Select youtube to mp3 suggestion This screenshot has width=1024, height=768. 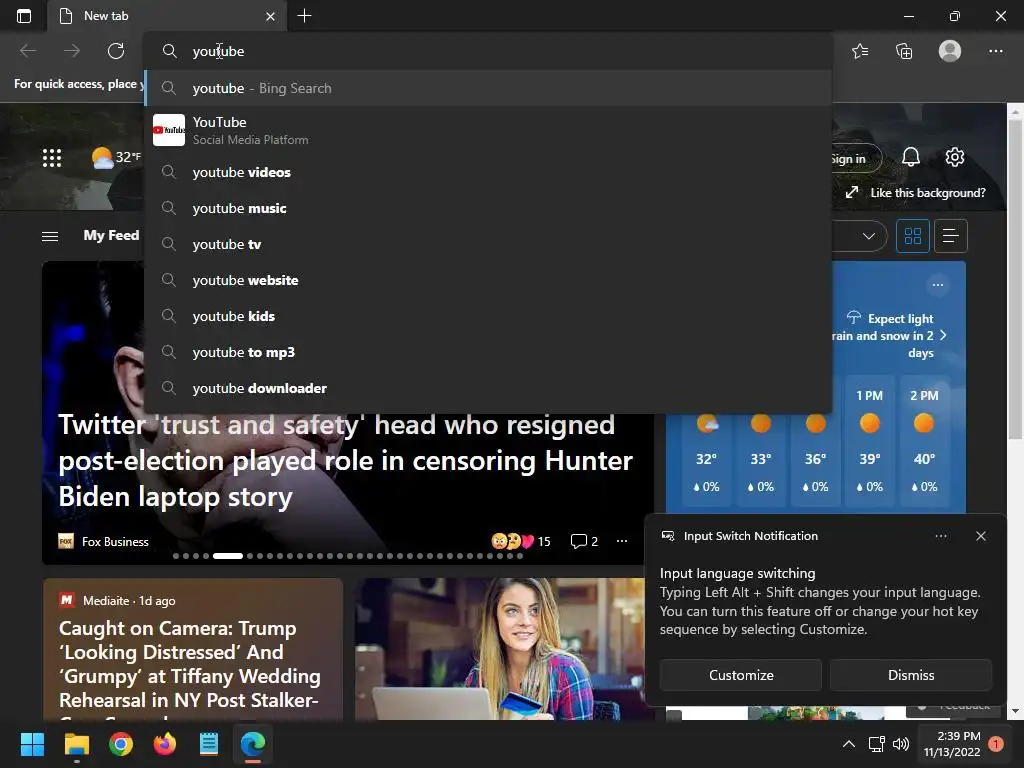click(x=488, y=352)
